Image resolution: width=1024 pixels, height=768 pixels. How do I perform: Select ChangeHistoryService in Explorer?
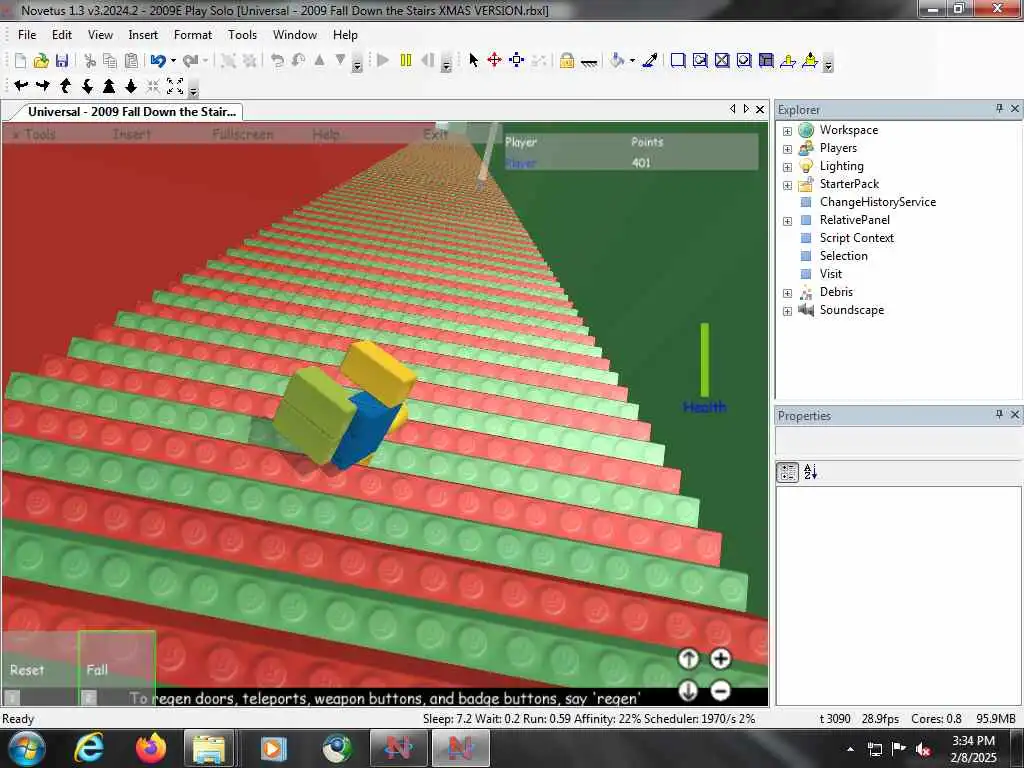(877, 202)
